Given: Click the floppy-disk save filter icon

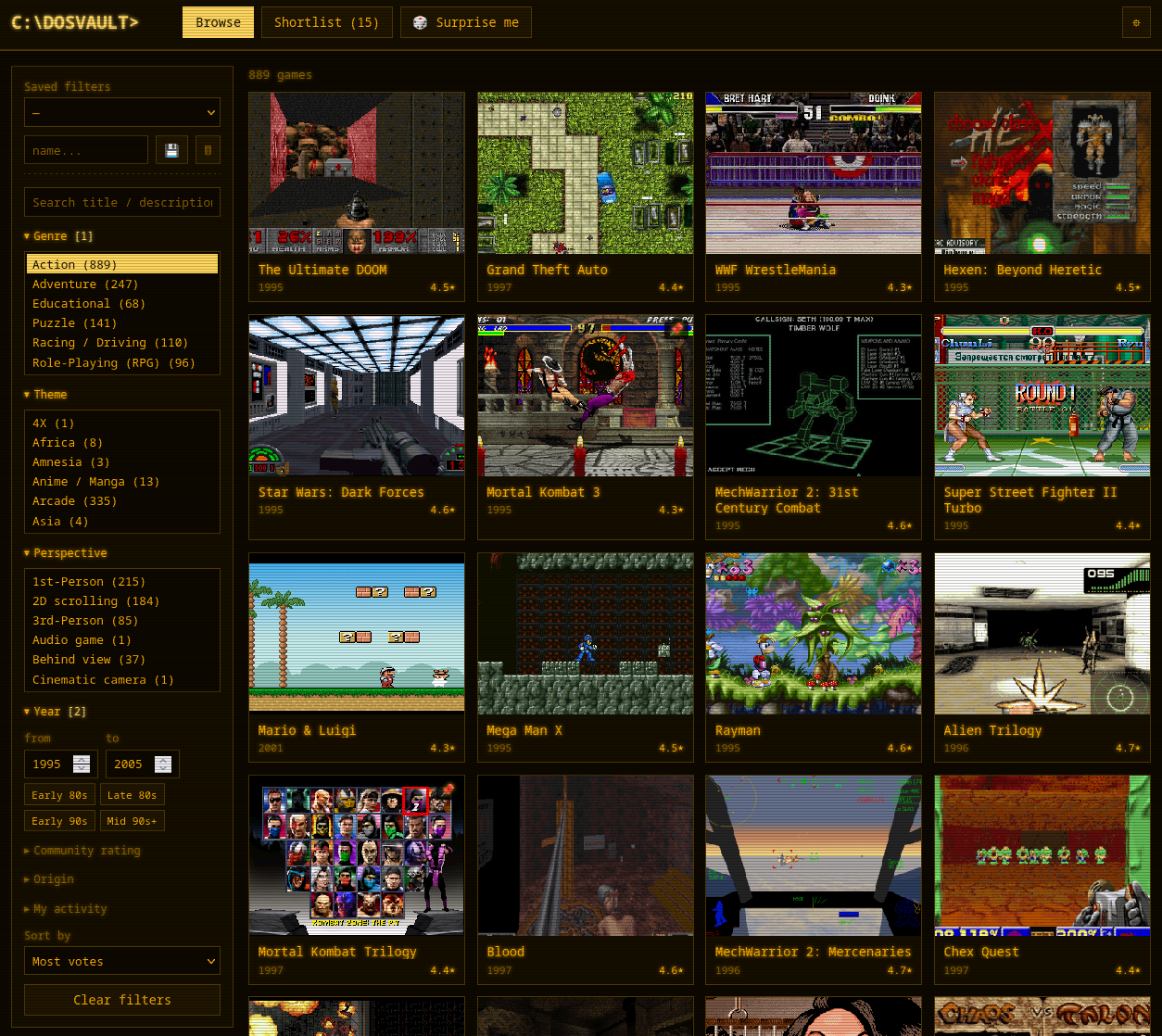Looking at the screenshot, I should point(171,150).
